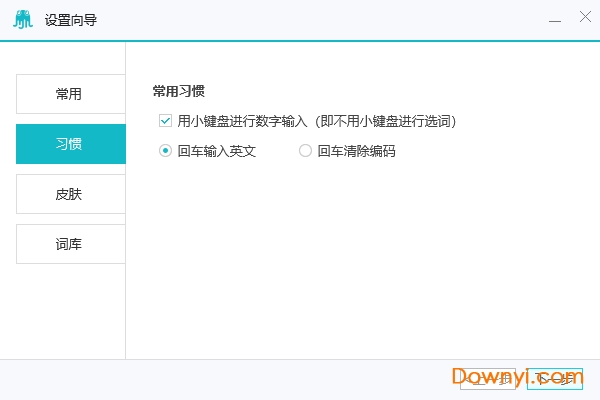Click the 回车输入英文 label text
600x400 pixels.
[217, 152]
